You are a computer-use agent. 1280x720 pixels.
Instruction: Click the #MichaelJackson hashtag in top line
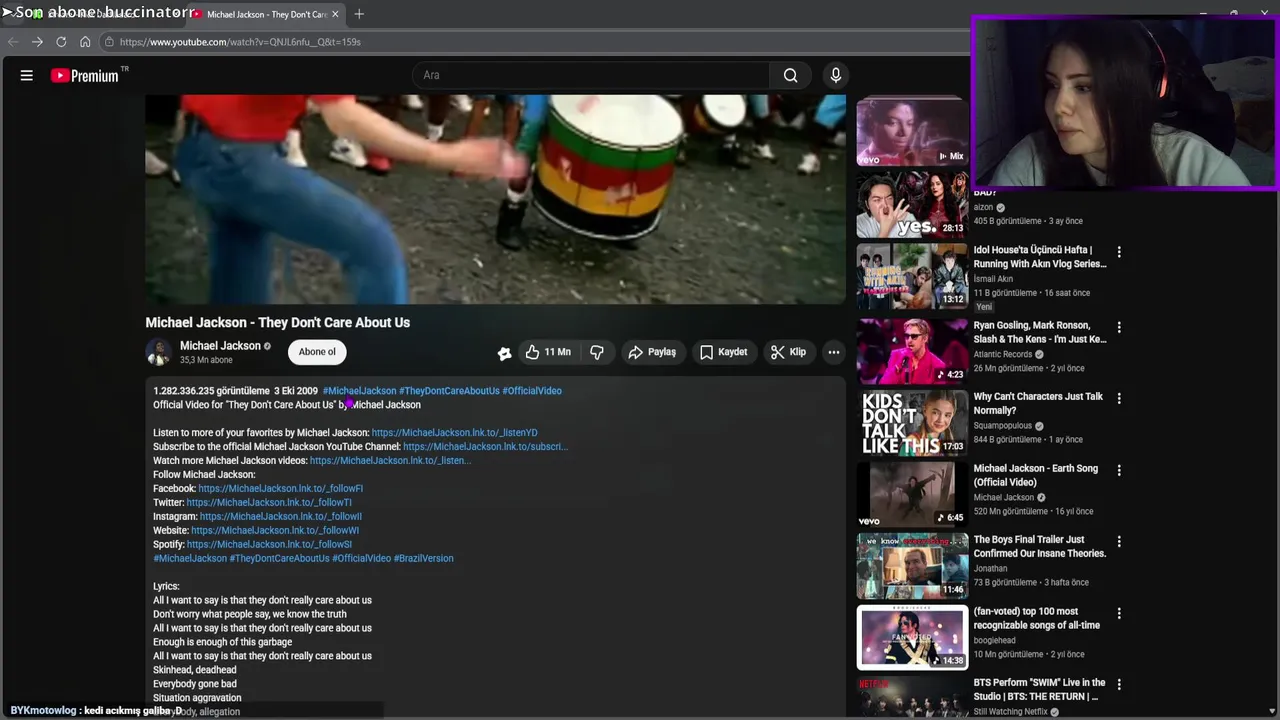pos(360,391)
